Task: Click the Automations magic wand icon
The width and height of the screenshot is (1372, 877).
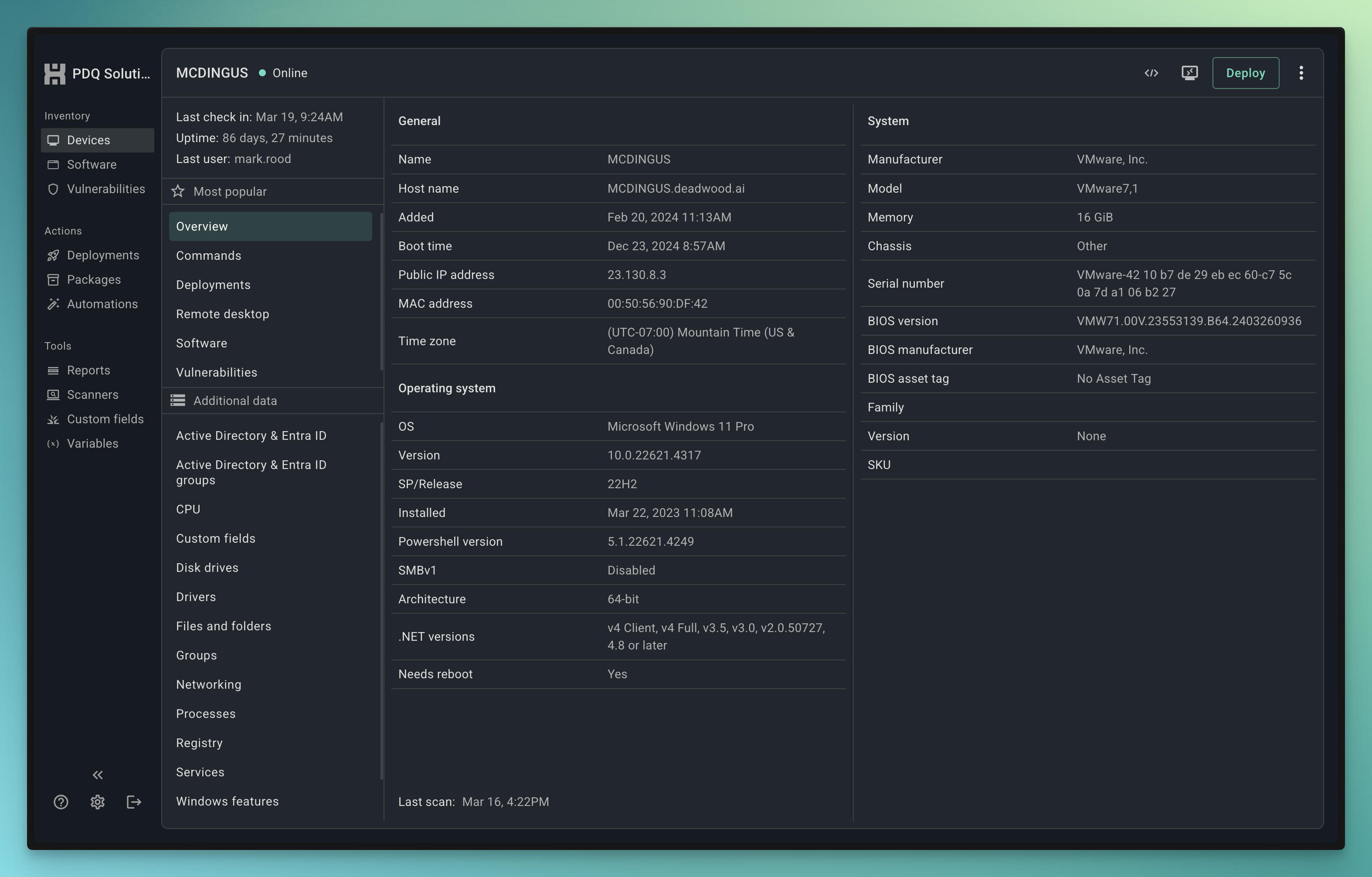Action: click(x=53, y=304)
